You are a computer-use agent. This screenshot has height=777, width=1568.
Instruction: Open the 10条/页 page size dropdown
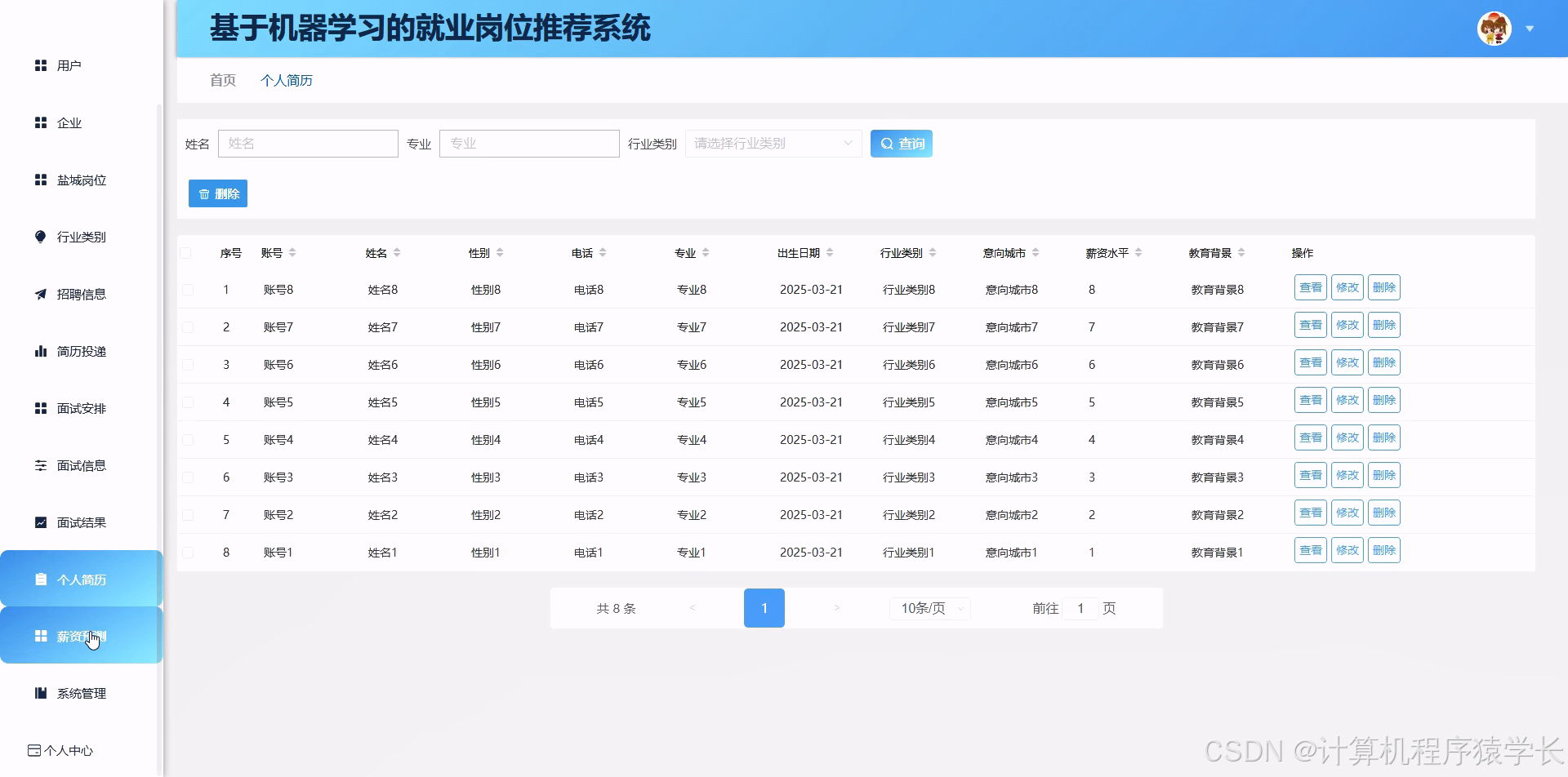pos(929,608)
